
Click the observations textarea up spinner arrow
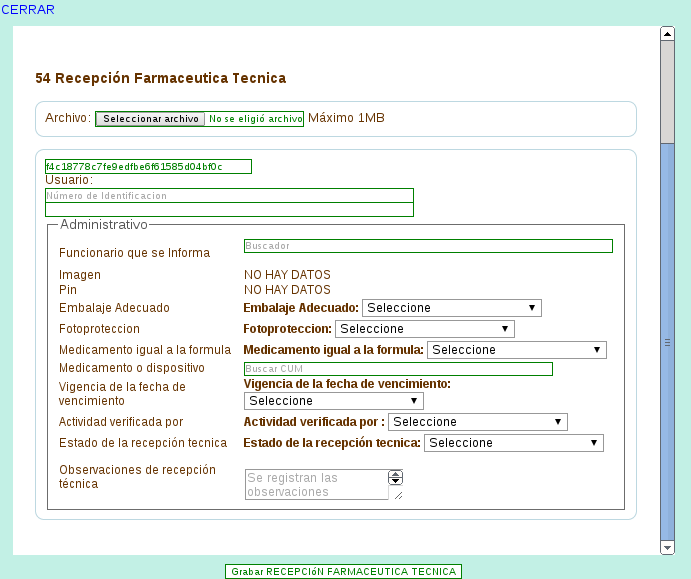pos(396,475)
